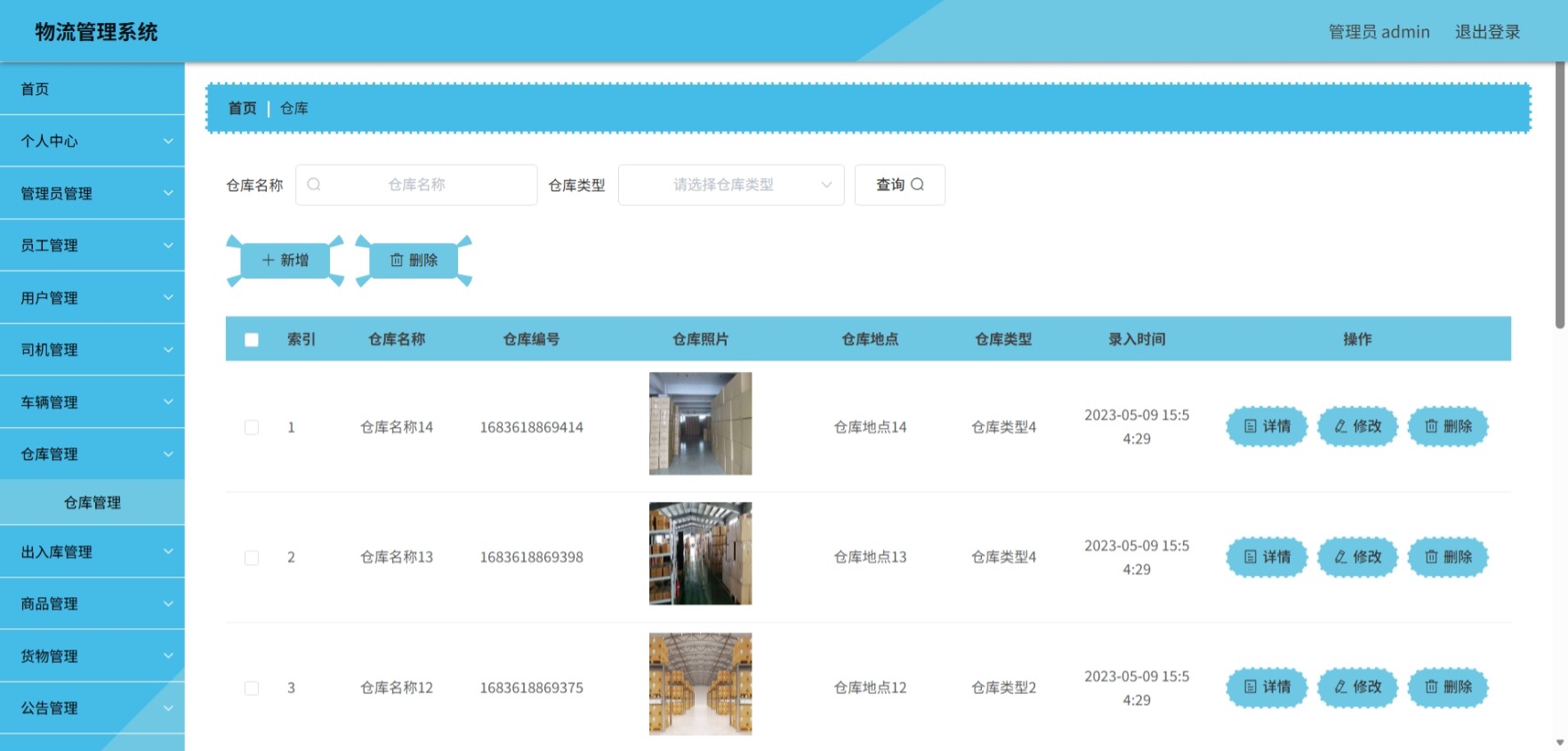Check the row 3 checkbox for 仓库名称12
This screenshot has width=1568, height=751.
[x=252, y=689]
